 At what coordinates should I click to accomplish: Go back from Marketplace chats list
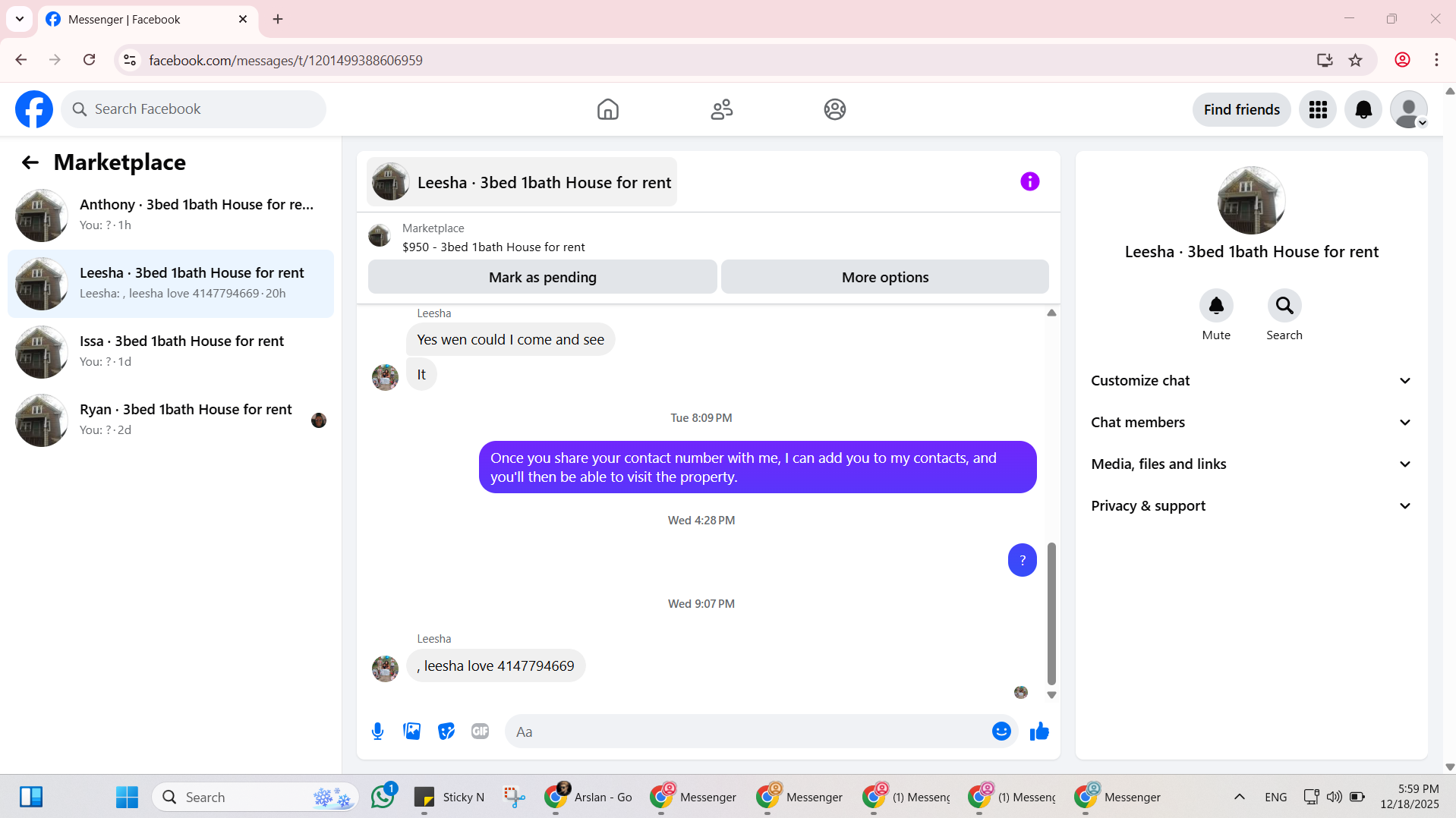(30, 162)
